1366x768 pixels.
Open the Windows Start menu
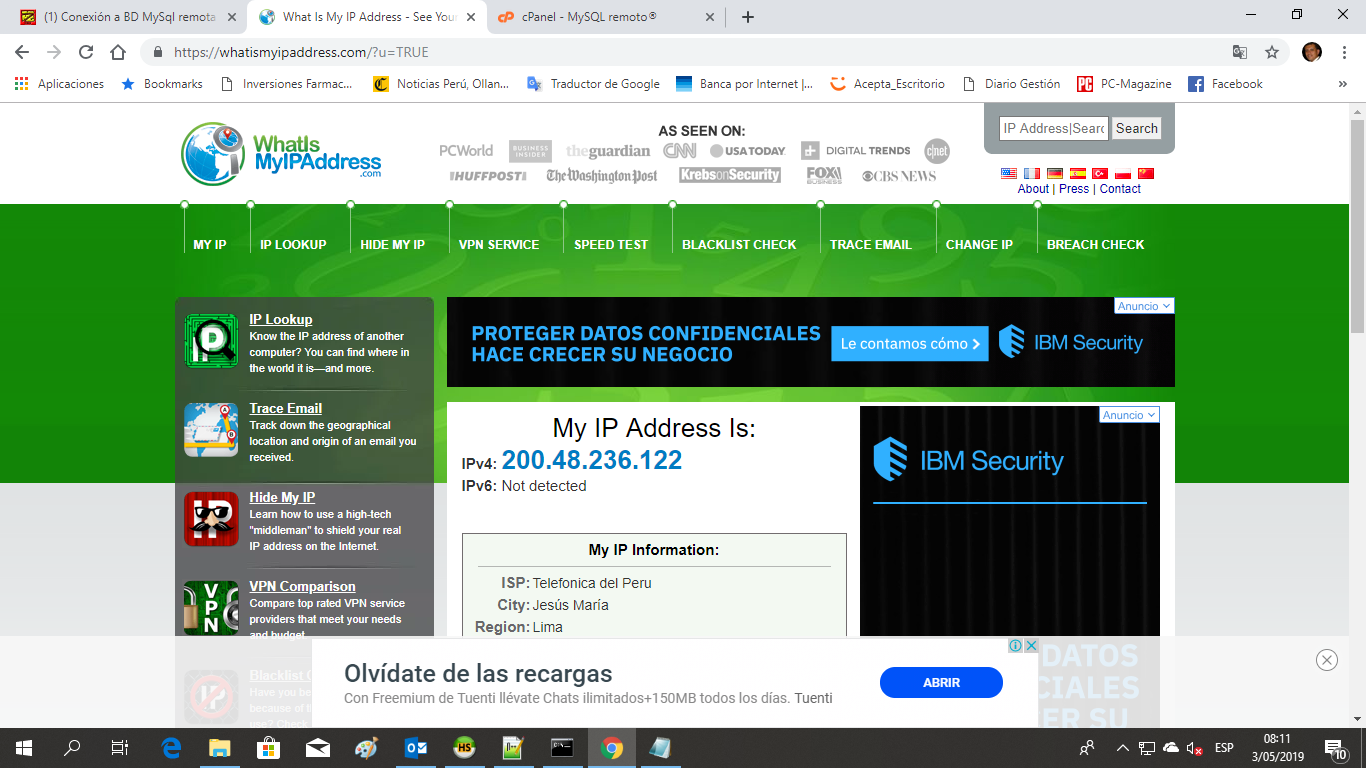coord(24,747)
